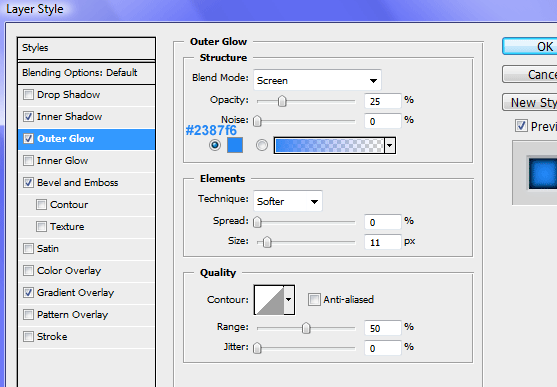This screenshot has height=387, width=557.
Task: Toggle the Drop Shadow checkbox
Action: tap(28, 95)
